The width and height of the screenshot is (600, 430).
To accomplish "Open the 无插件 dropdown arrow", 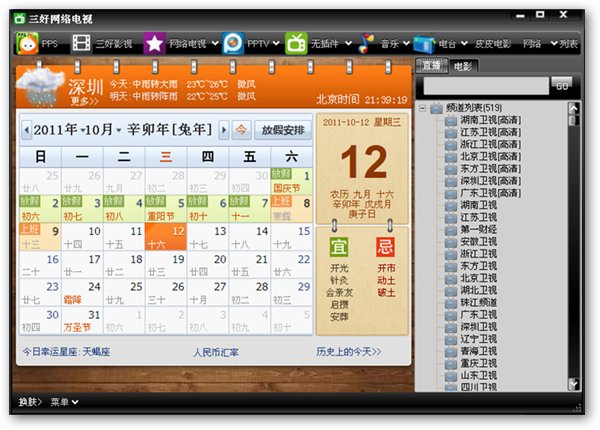I will coord(348,44).
